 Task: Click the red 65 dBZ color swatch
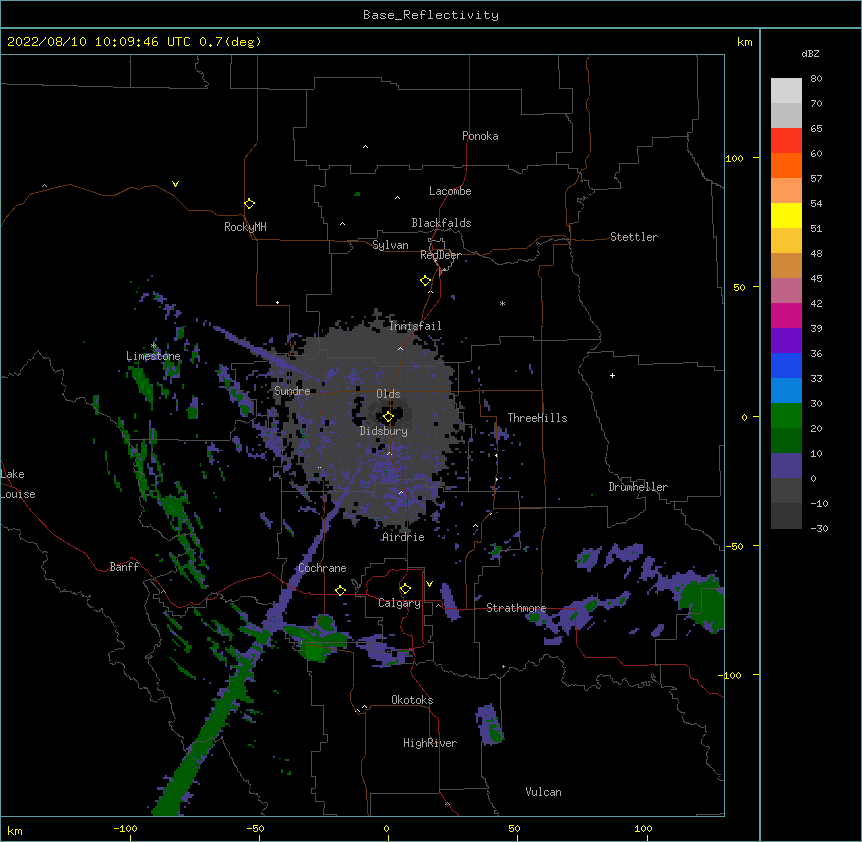786,140
